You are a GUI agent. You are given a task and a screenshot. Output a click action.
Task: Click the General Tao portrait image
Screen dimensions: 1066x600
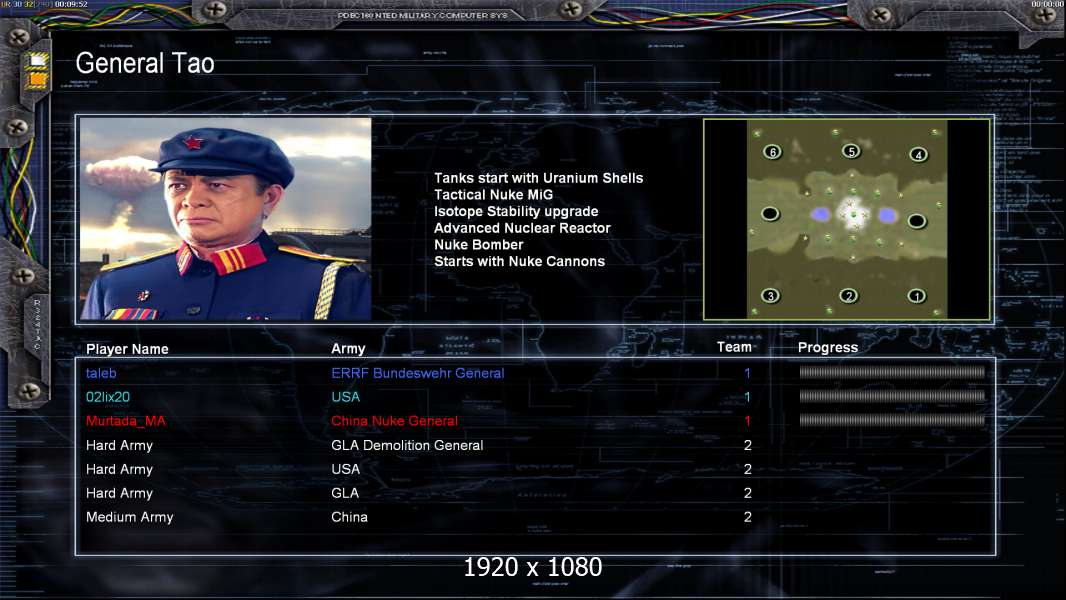[x=226, y=219]
